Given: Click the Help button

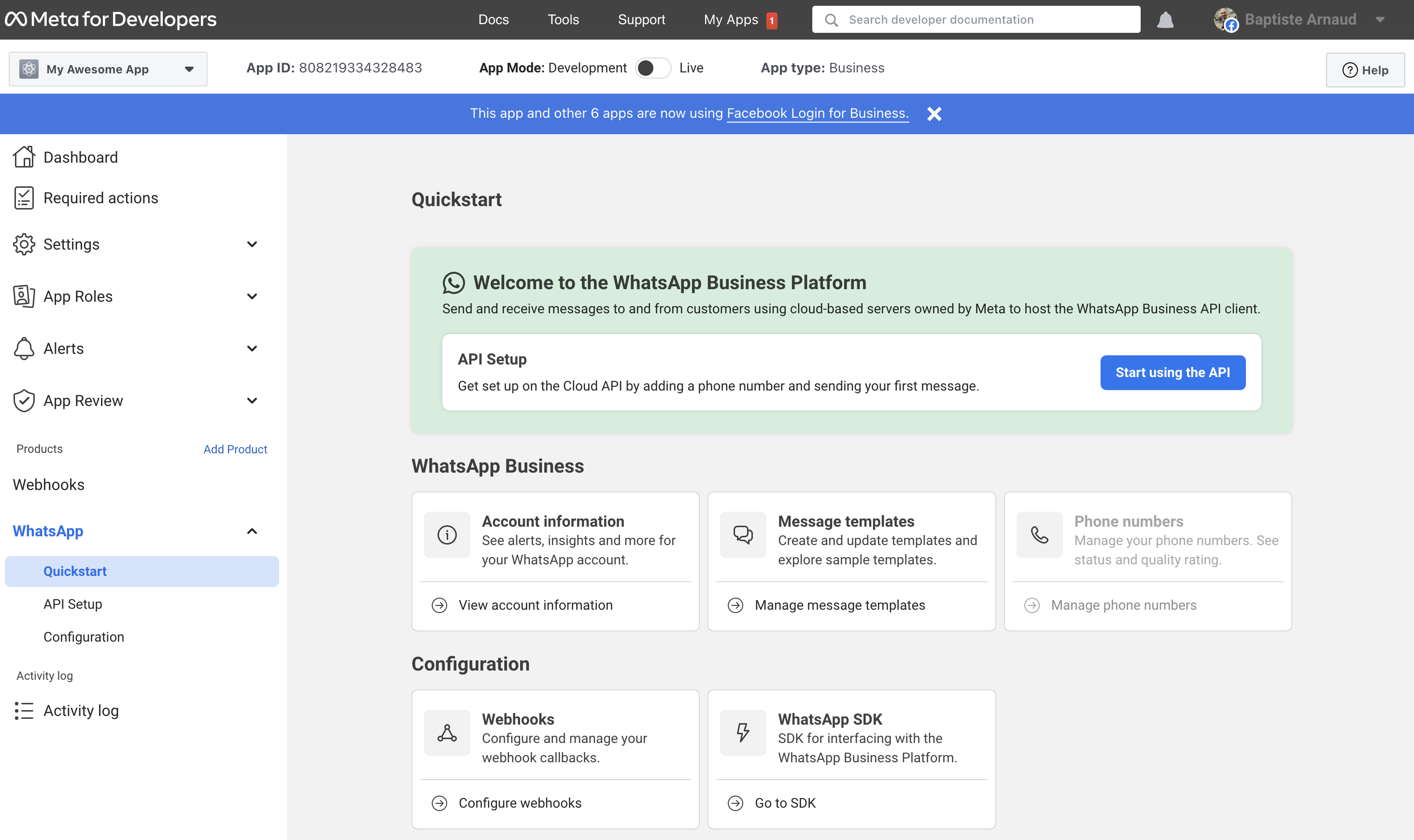Looking at the screenshot, I should [x=1365, y=70].
